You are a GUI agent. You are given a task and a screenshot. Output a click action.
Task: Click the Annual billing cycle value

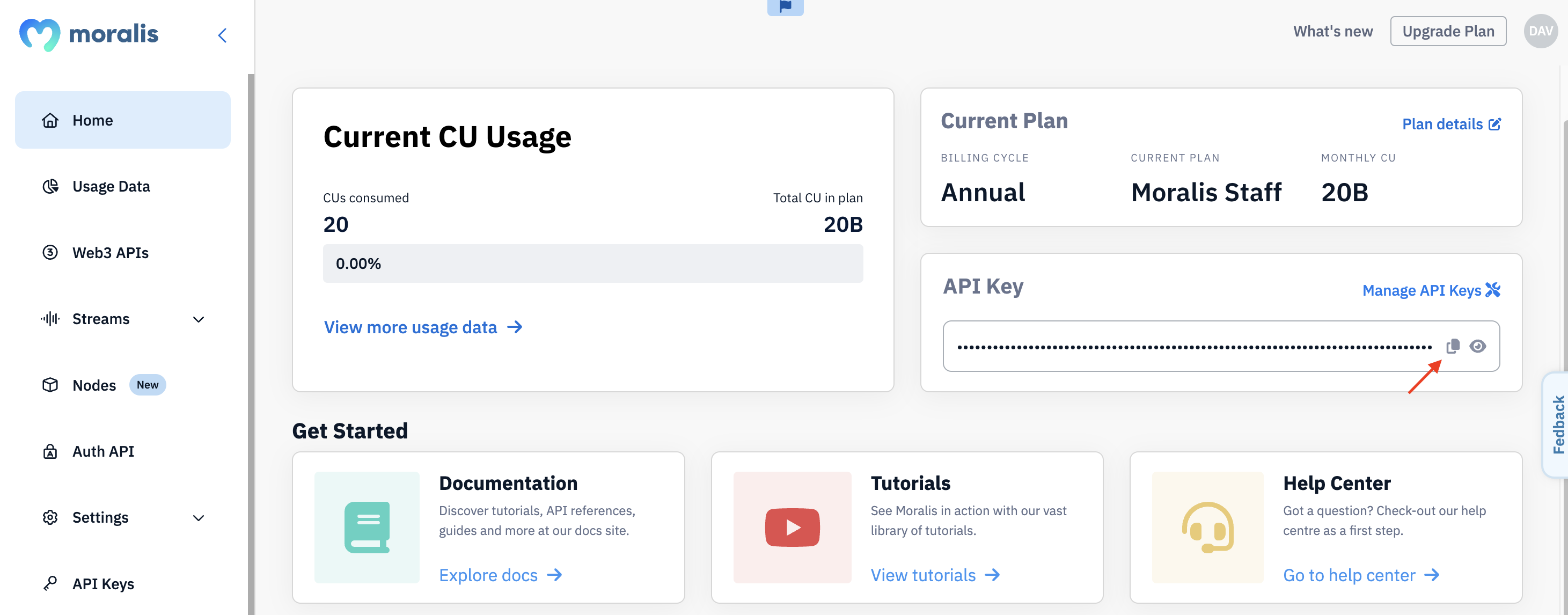point(983,193)
